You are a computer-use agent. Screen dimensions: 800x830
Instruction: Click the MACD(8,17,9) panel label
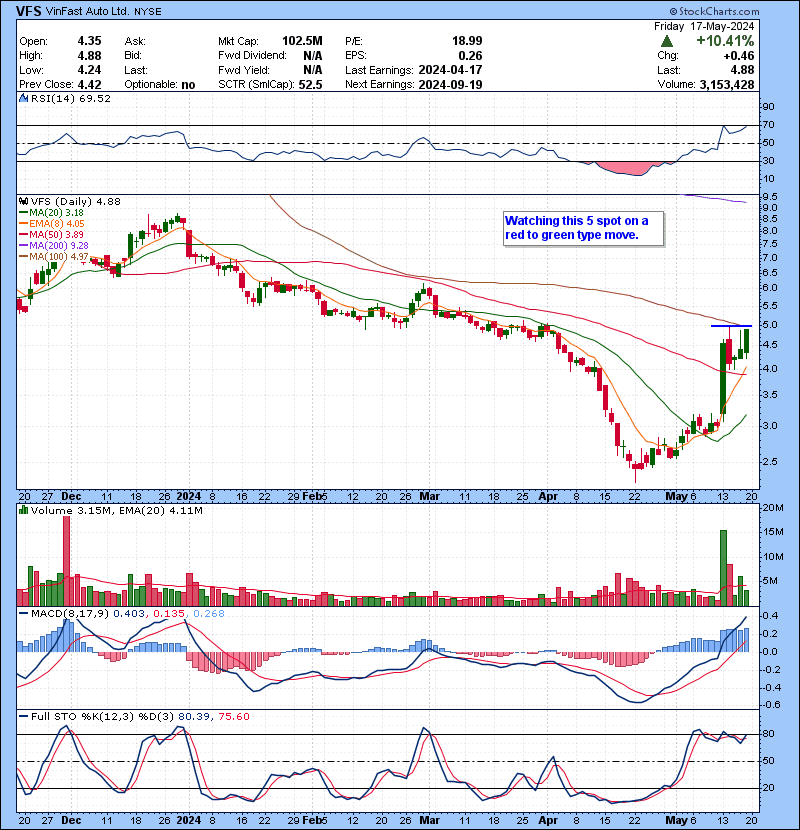70,613
